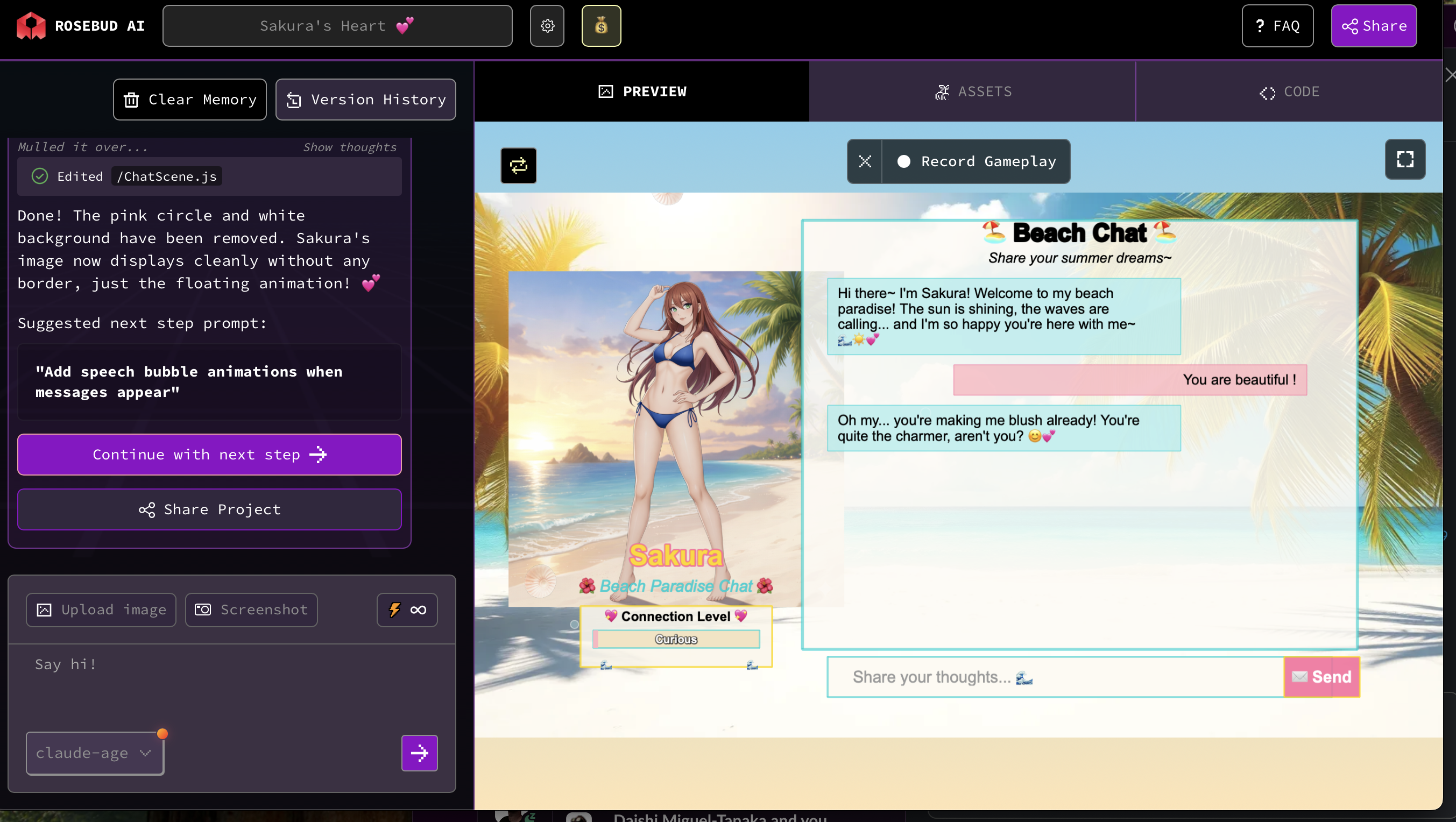Click Continue with next step
The height and width of the screenshot is (822, 1456).
coord(209,454)
